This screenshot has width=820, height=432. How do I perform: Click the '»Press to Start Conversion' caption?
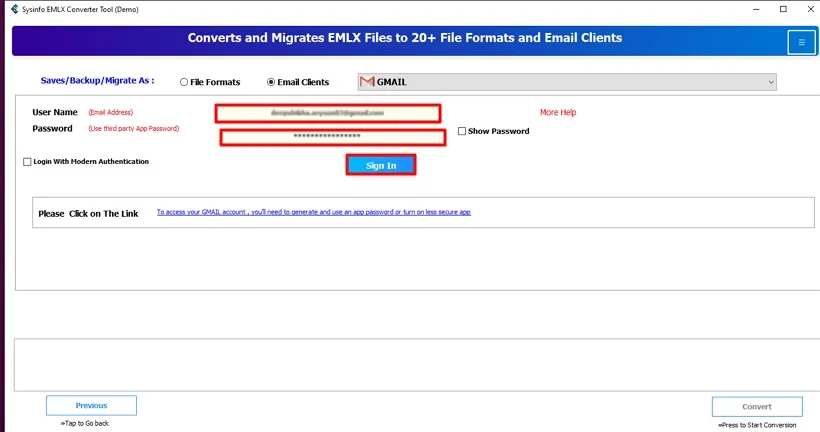click(x=757, y=425)
